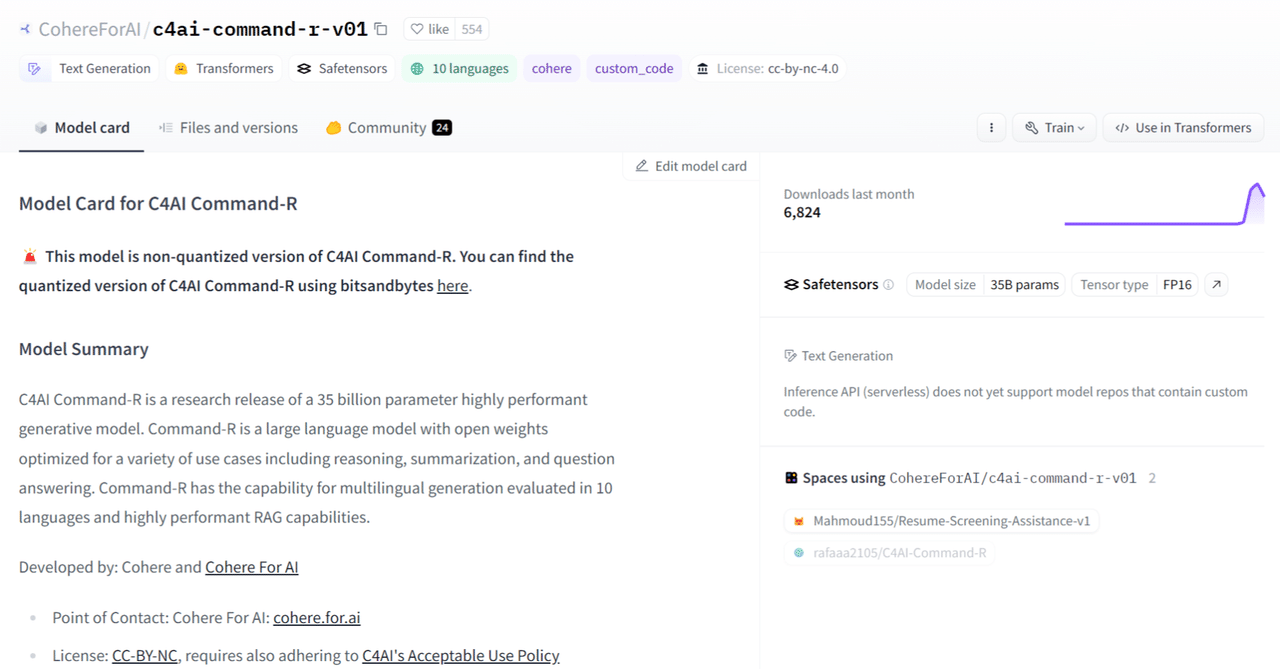
Task: Follow the Cohere For AI link
Action: (251, 568)
